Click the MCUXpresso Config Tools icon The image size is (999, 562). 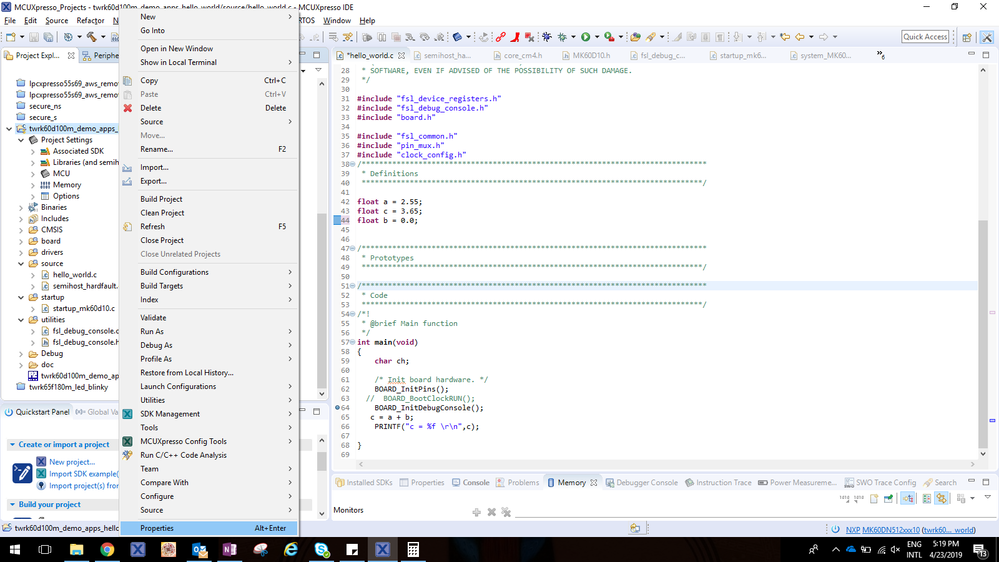[x=128, y=441]
